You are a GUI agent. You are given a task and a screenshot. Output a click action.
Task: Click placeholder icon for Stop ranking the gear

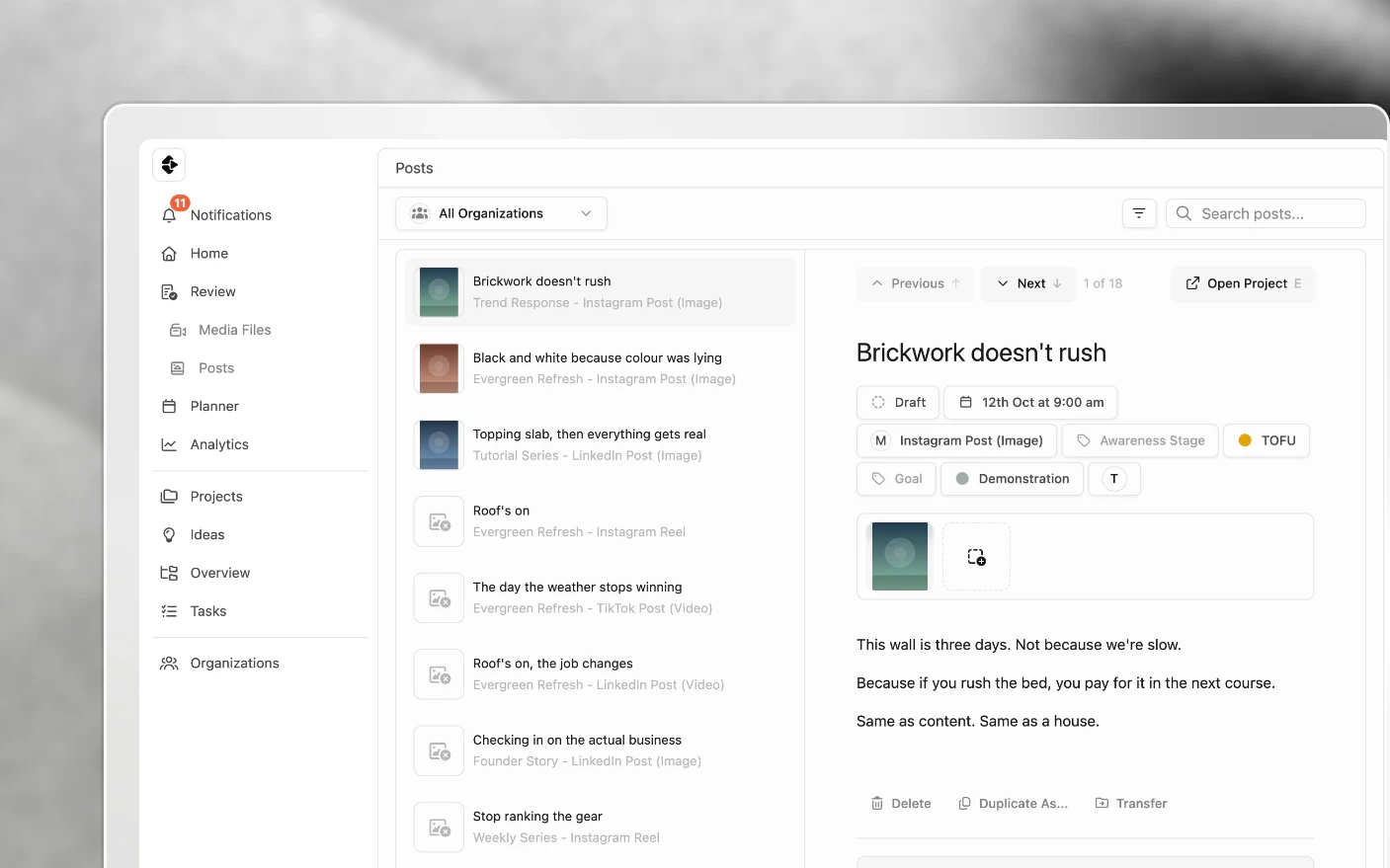[439, 828]
